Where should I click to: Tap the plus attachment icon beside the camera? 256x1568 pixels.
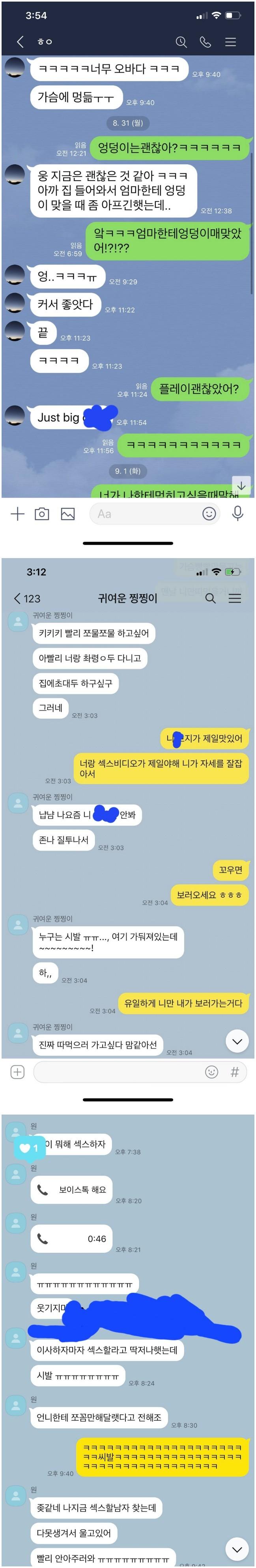(x=18, y=514)
